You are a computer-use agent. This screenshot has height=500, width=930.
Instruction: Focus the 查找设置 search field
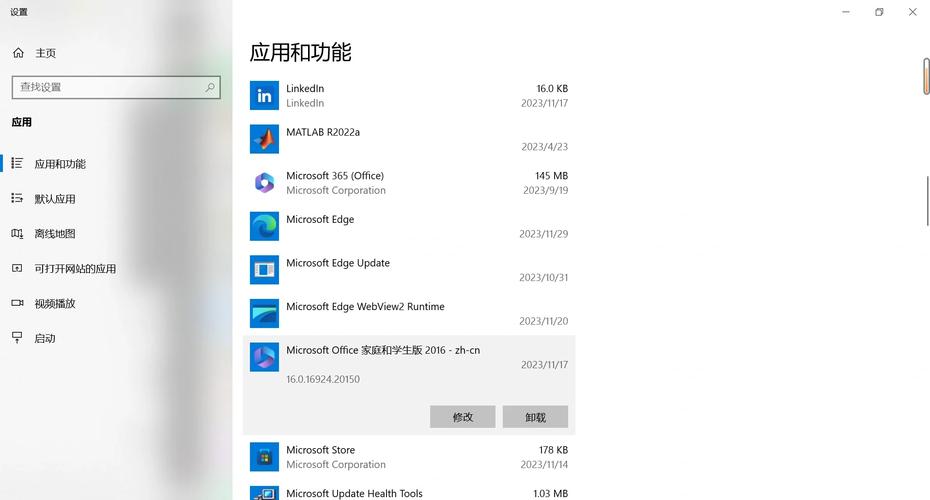pos(116,87)
